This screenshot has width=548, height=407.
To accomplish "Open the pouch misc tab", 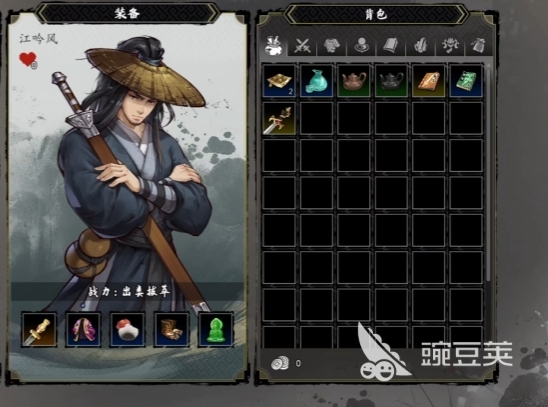I will [x=479, y=46].
